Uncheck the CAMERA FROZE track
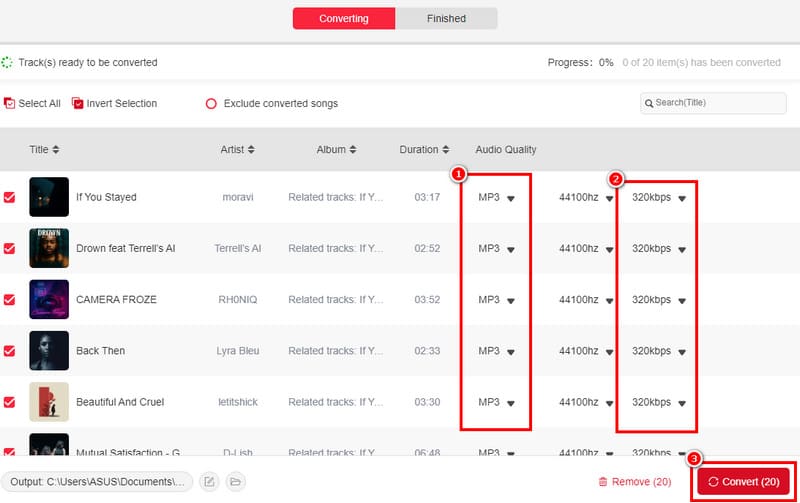This screenshot has height=503, width=800. [x=9, y=299]
